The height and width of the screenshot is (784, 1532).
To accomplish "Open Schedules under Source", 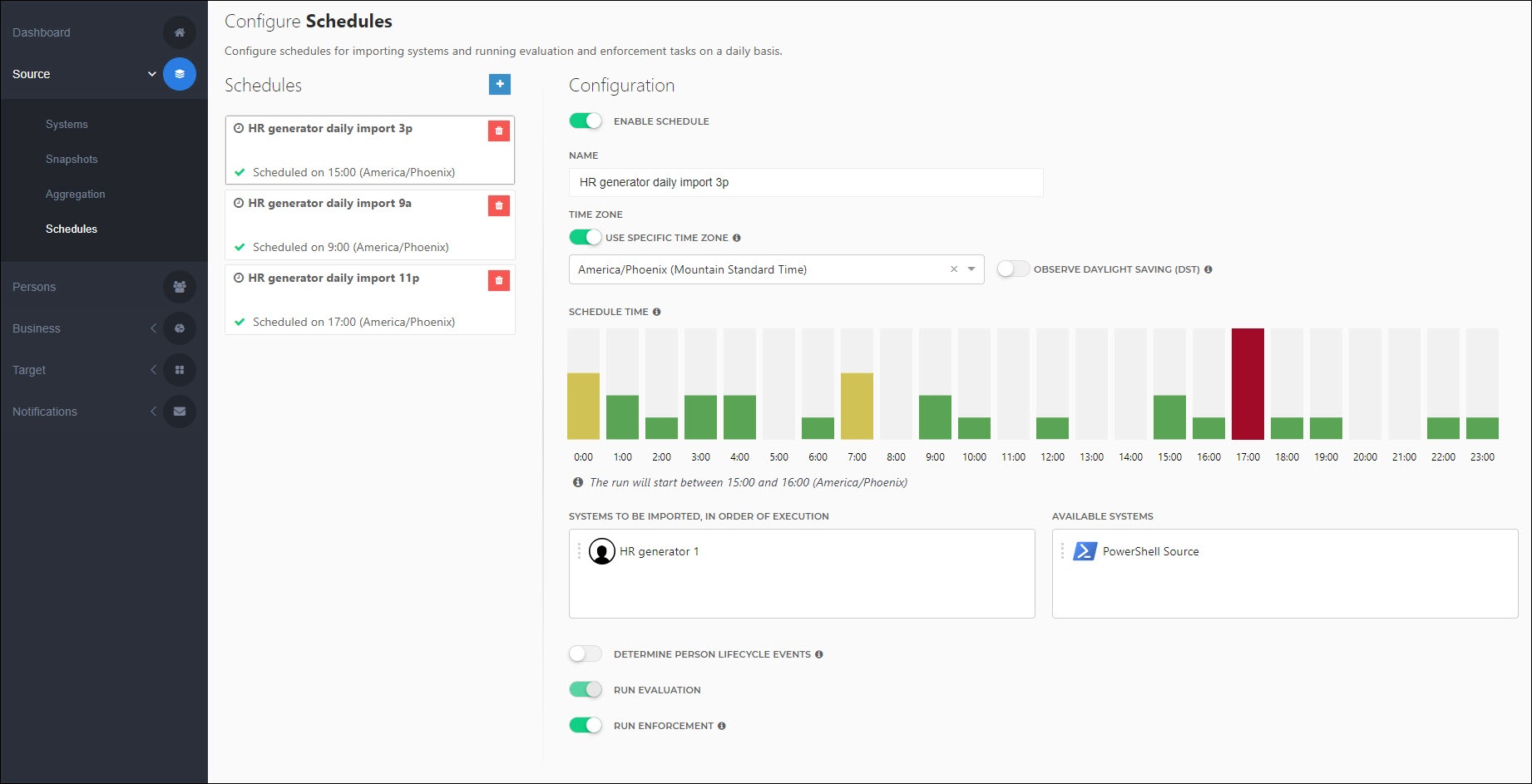I will pyautogui.click(x=72, y=229).
